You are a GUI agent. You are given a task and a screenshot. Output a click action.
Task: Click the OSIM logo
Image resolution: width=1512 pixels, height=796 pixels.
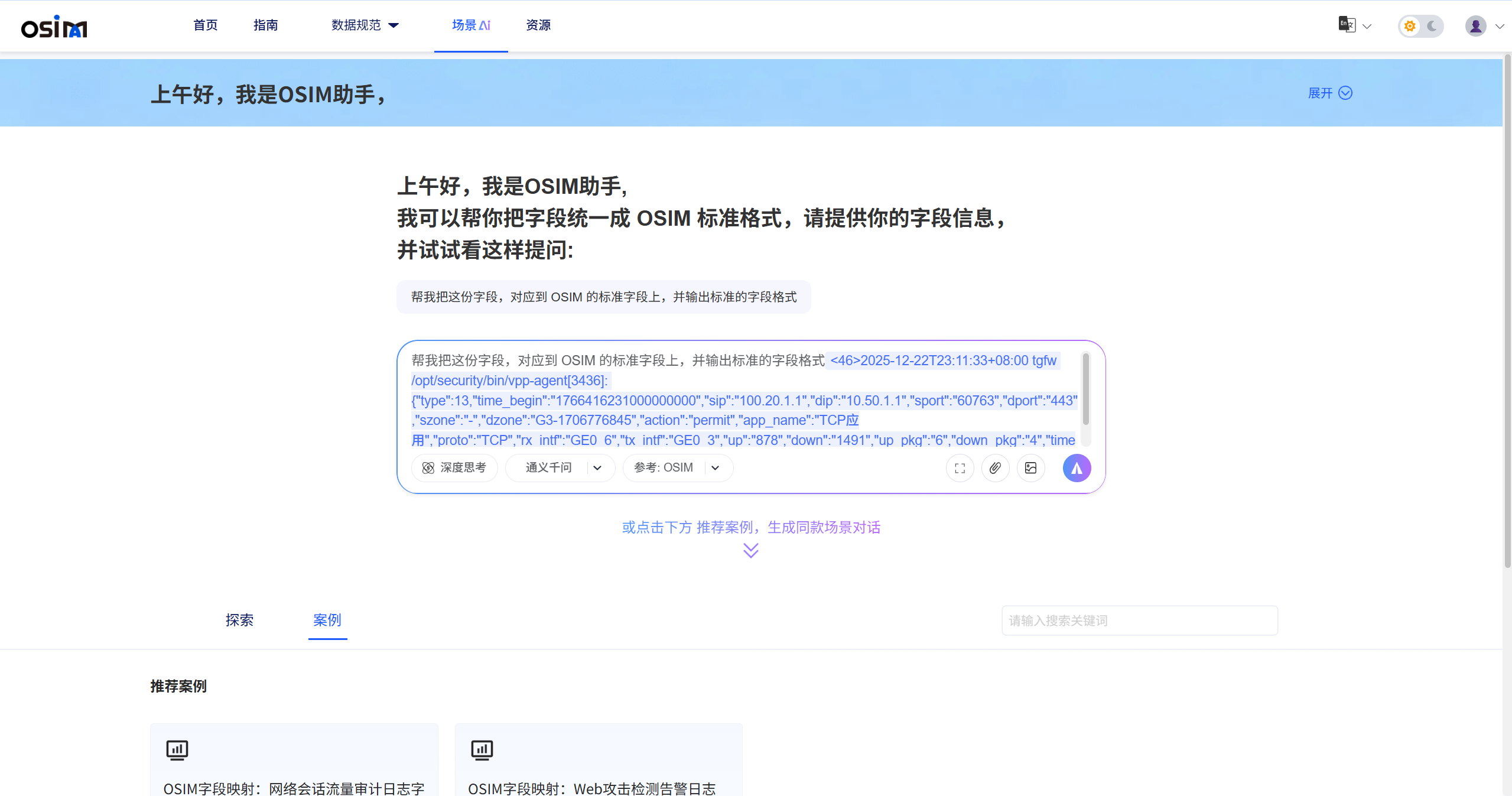(x=54, y=27)
